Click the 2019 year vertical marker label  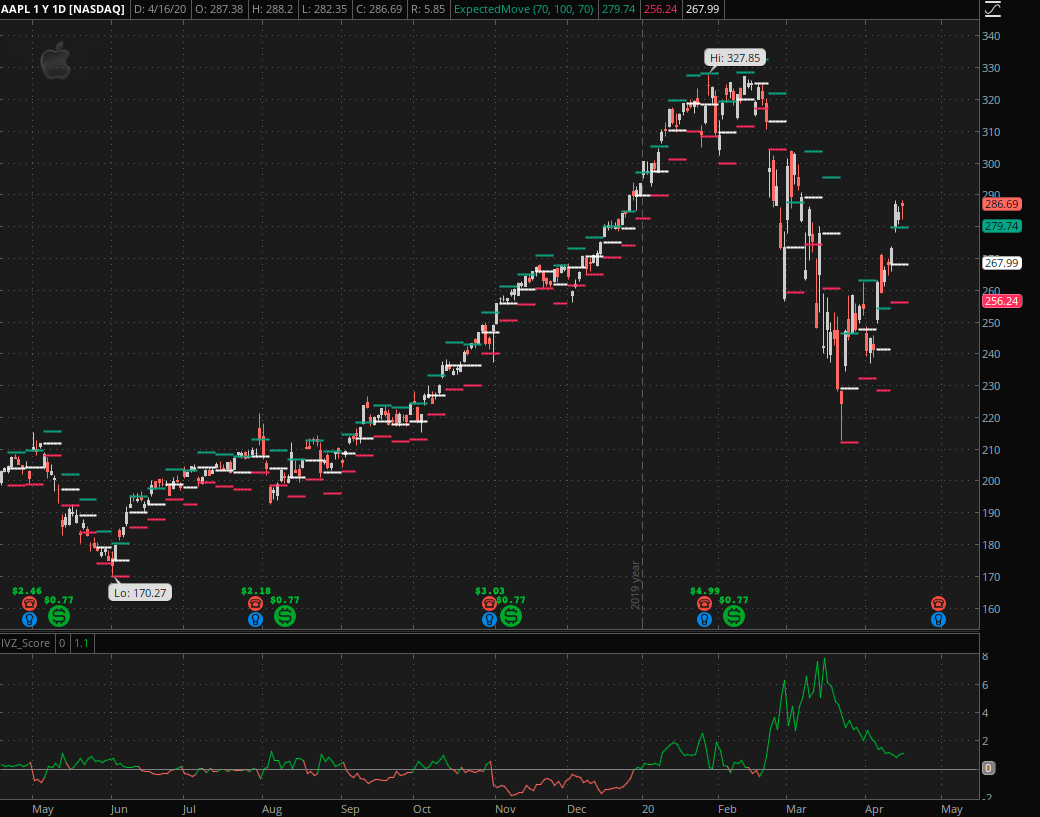coord(635,585)
